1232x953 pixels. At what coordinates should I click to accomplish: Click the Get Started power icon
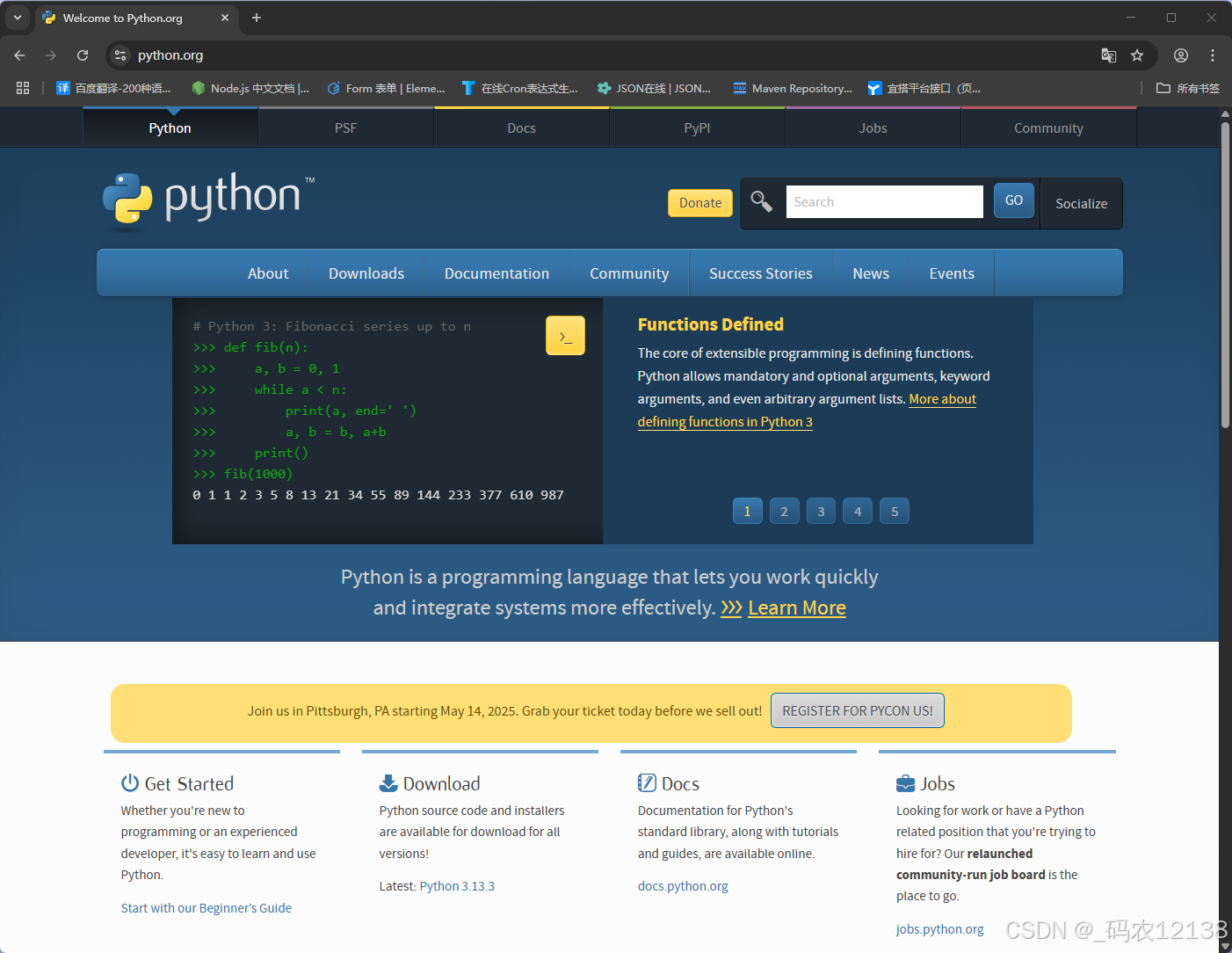pyautogui.click(x=130, y=782)
